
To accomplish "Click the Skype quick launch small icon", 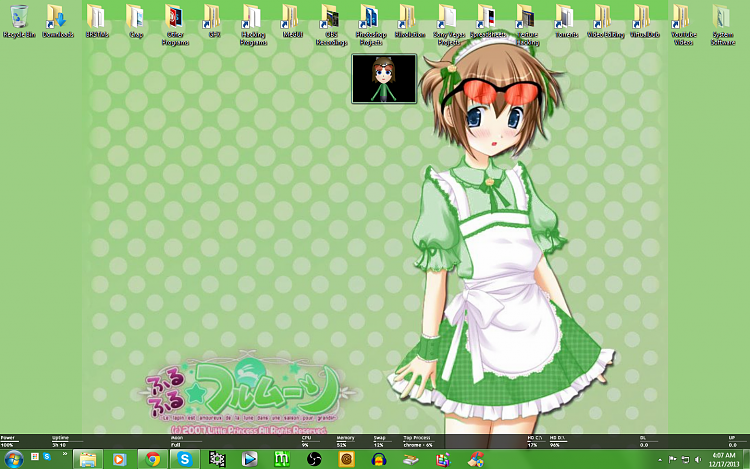I will pyautogui.click(x=47, y=457).
